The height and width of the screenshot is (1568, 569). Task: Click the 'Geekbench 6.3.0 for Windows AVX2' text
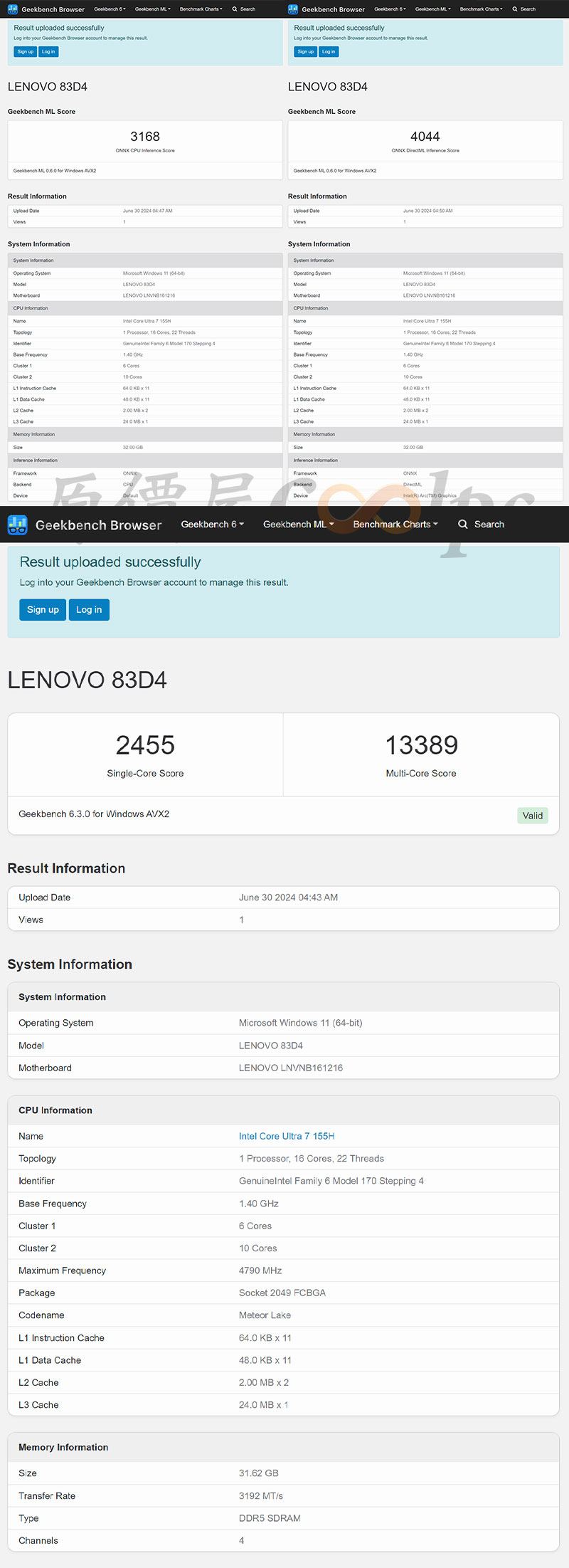tap(94, 814)
